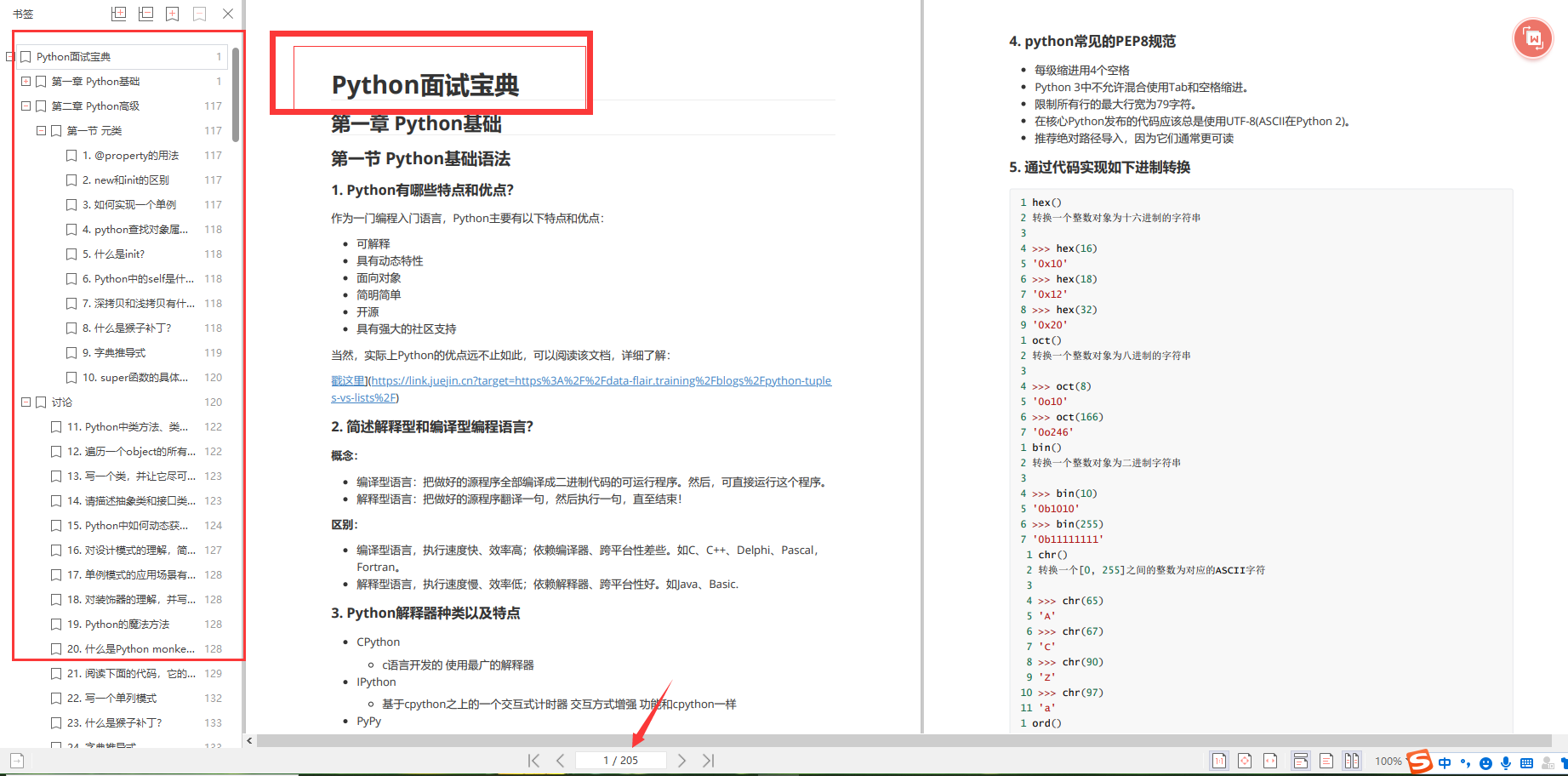Collapse all bookmarks in the panel
1568x776 pixels.
point(145,14)
